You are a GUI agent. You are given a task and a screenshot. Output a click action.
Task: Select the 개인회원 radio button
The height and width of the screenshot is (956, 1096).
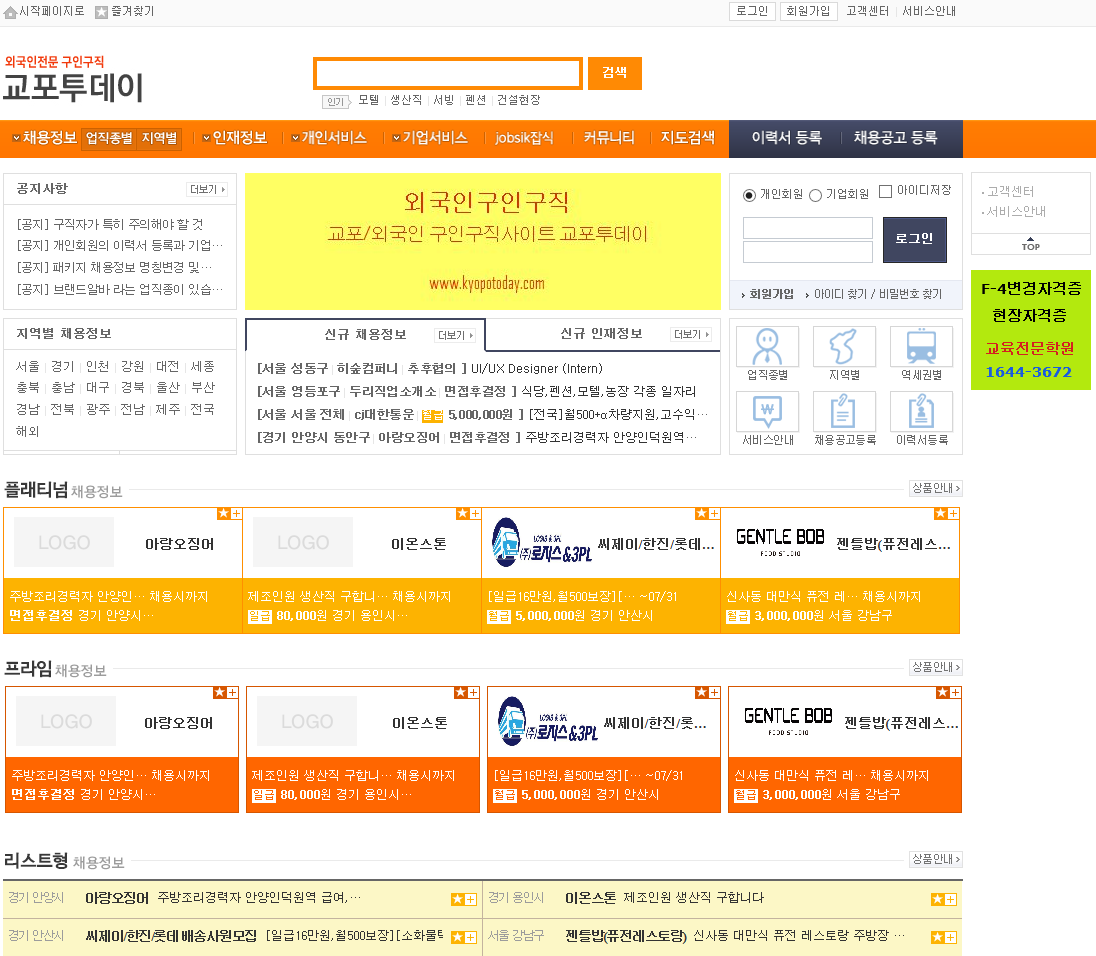(749, 195)
